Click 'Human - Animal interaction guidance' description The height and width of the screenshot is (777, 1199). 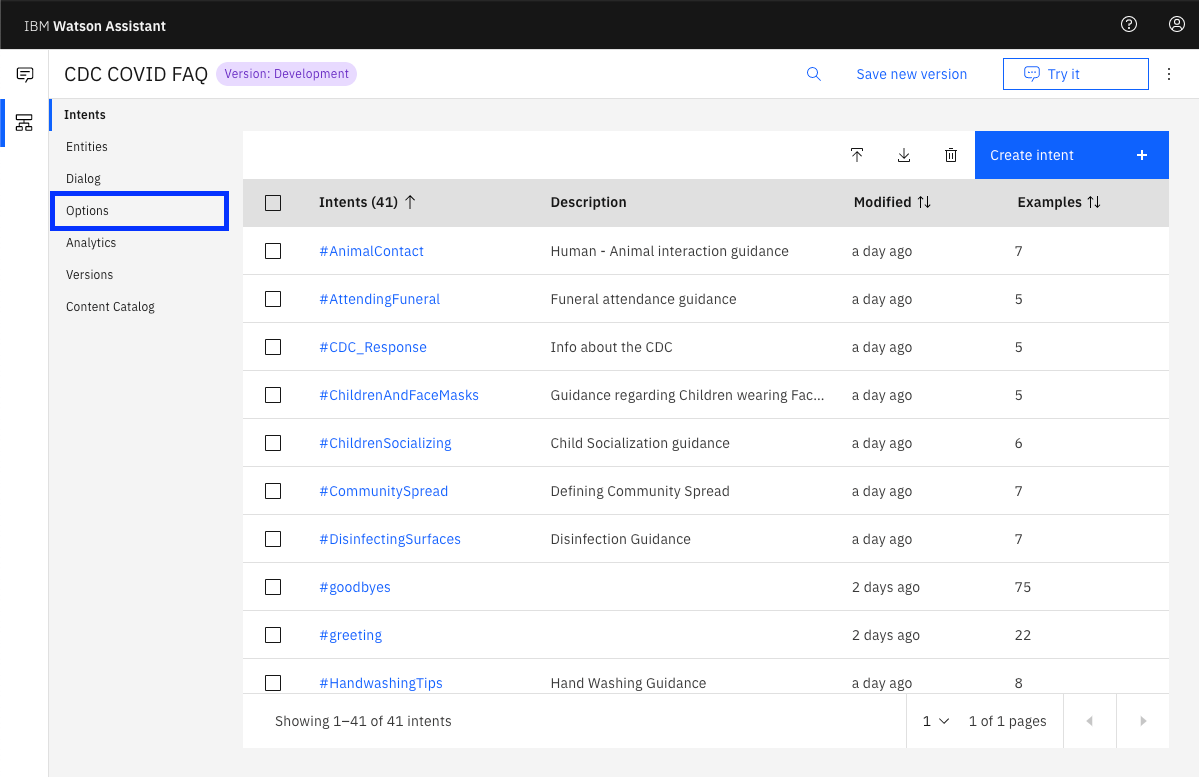tap(669, 251)
